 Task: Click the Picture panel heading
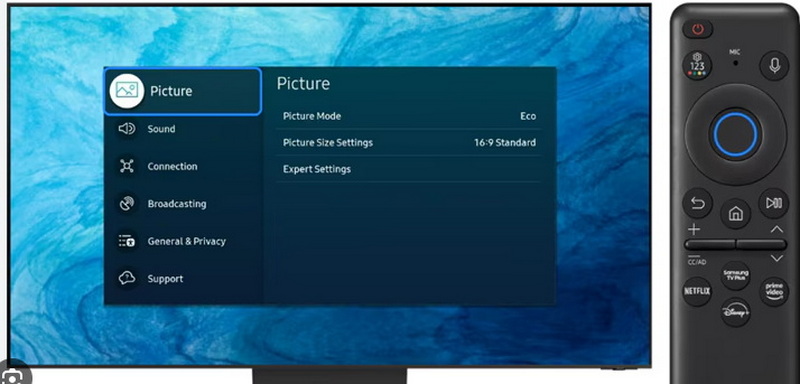(303, 84)
